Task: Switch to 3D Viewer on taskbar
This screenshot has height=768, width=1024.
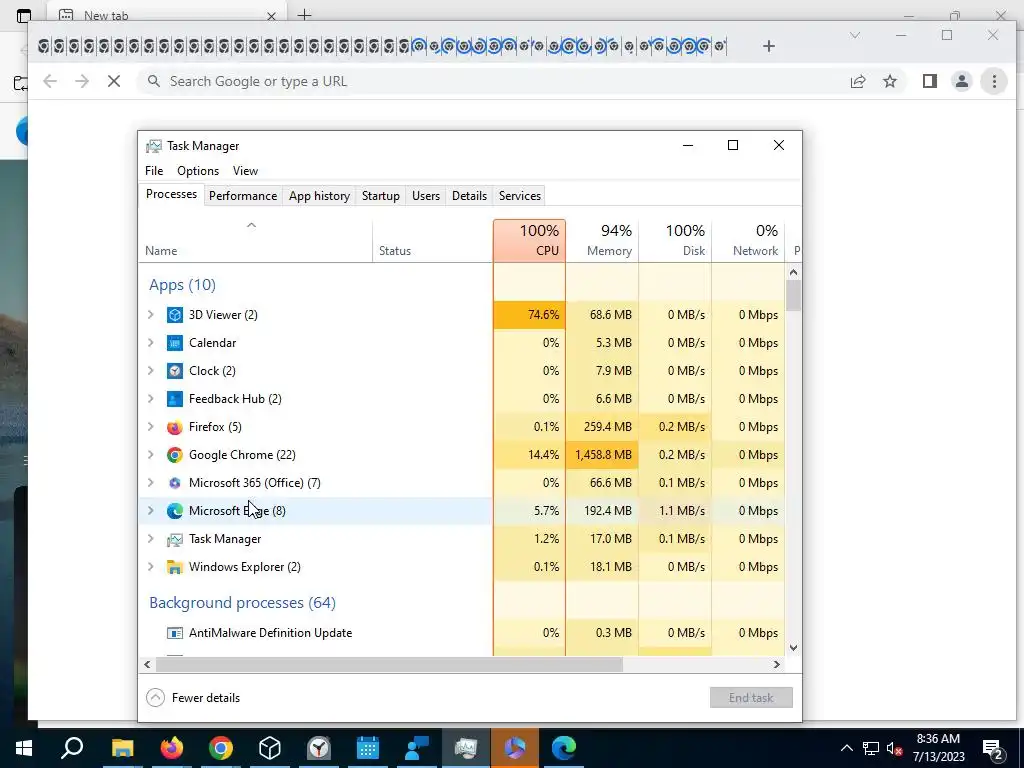Action: point(270,748)
